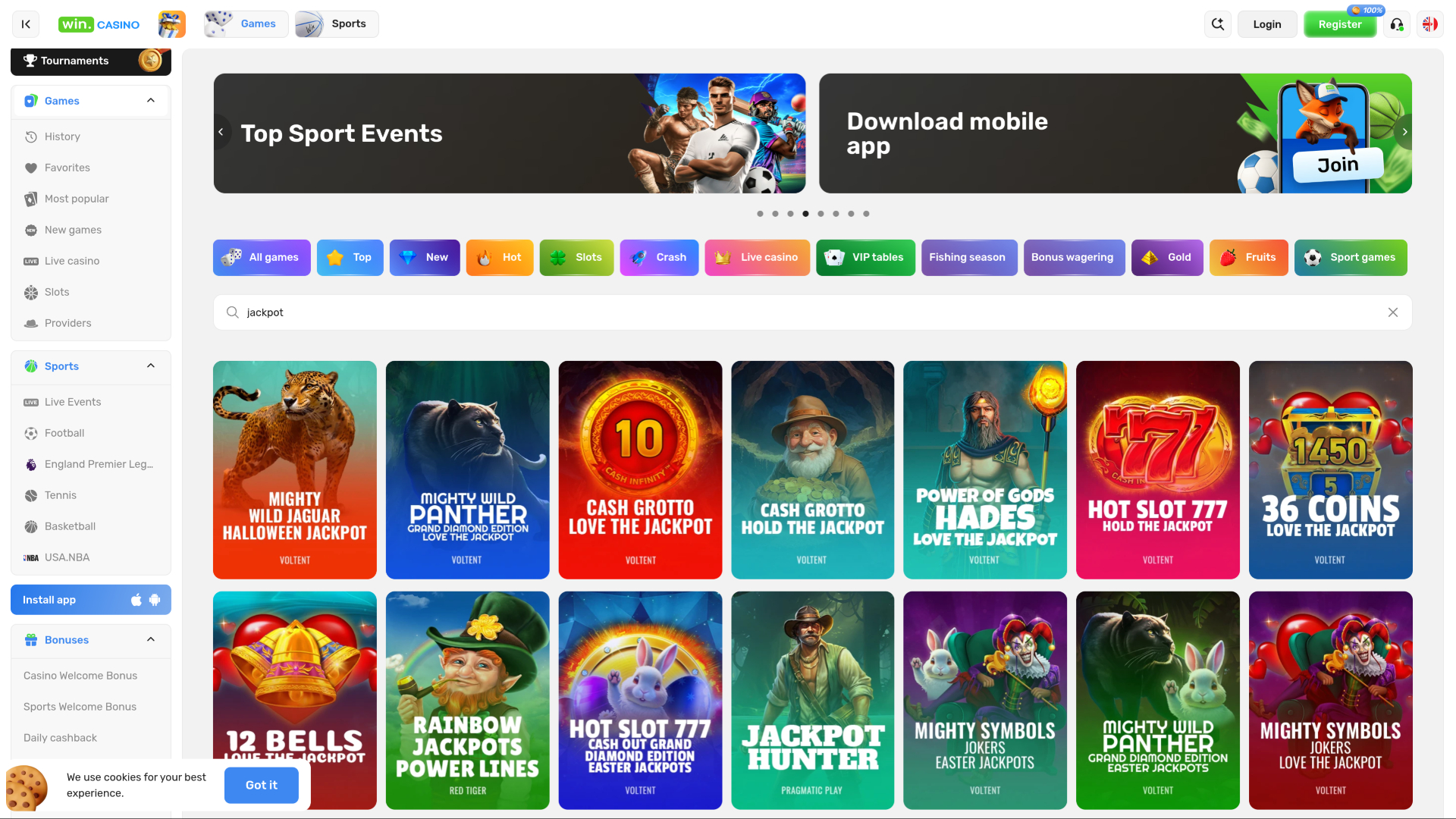
Task: Open Hot Slot 777 Hold the Jackpot game
Action: (x=1158, y=470)
